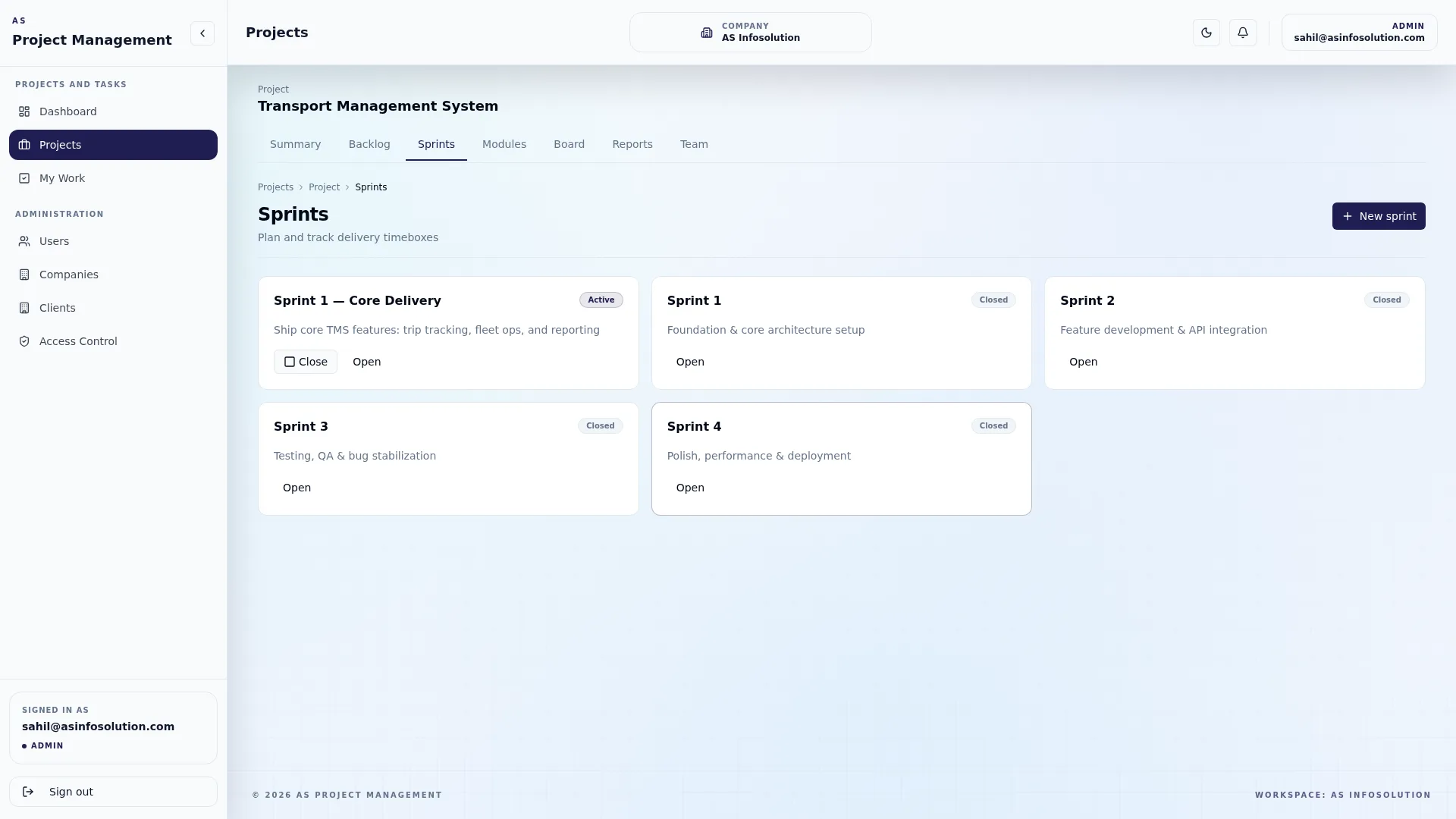The height and width of the screenshot is (819, 1456).
Task: Open Sprint 3
Action: (x=297, y=488)
